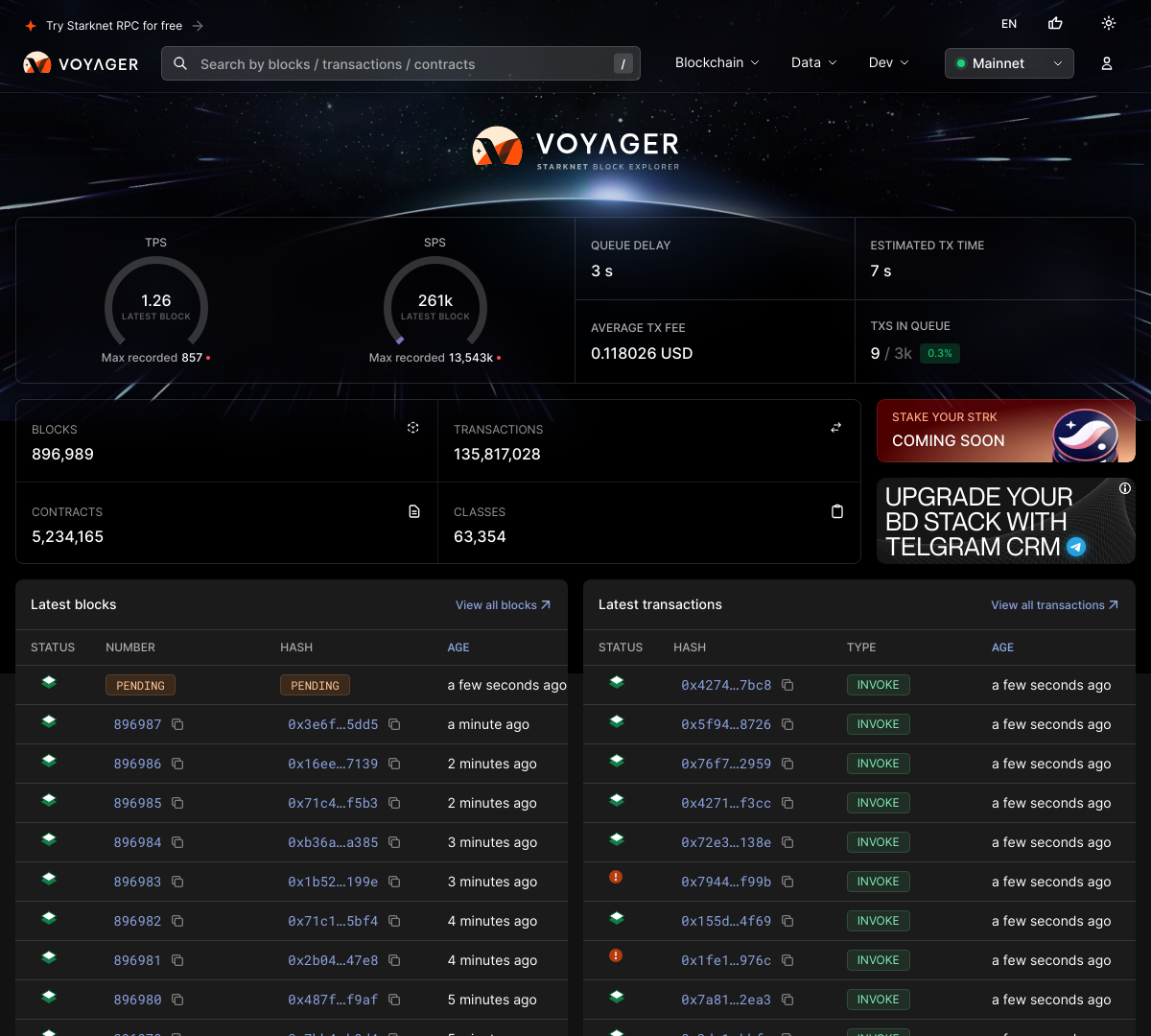Click the Contracts card document icon
Viewport: 1151px width, 1036px height.
tap(414, 511)
